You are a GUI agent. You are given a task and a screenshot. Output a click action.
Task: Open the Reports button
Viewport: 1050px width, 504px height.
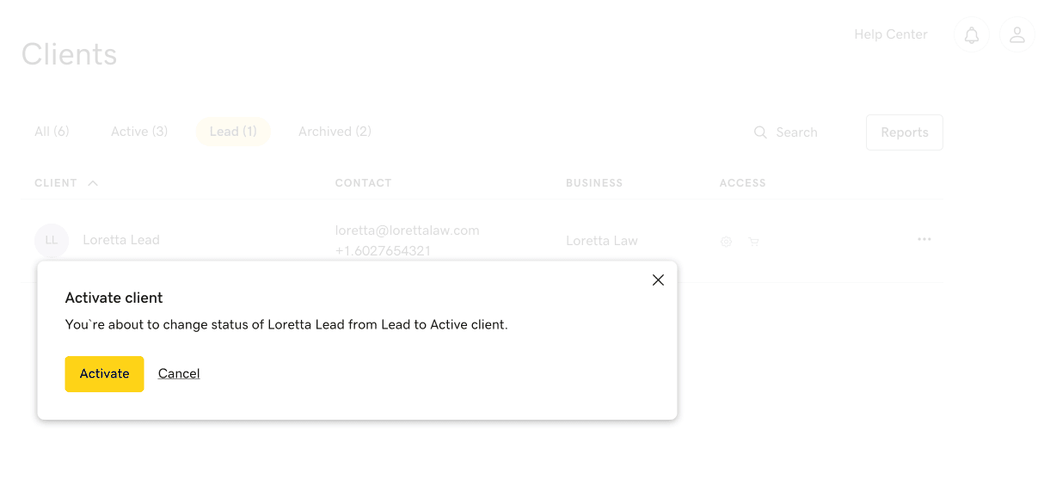pyautogui.click(x=904, y=132)
